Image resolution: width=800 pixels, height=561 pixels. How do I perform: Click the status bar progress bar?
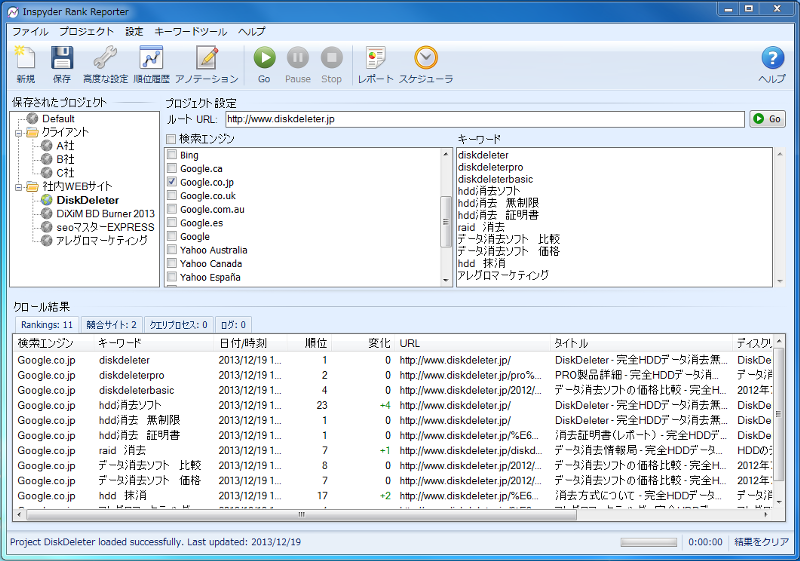point(648,542)
